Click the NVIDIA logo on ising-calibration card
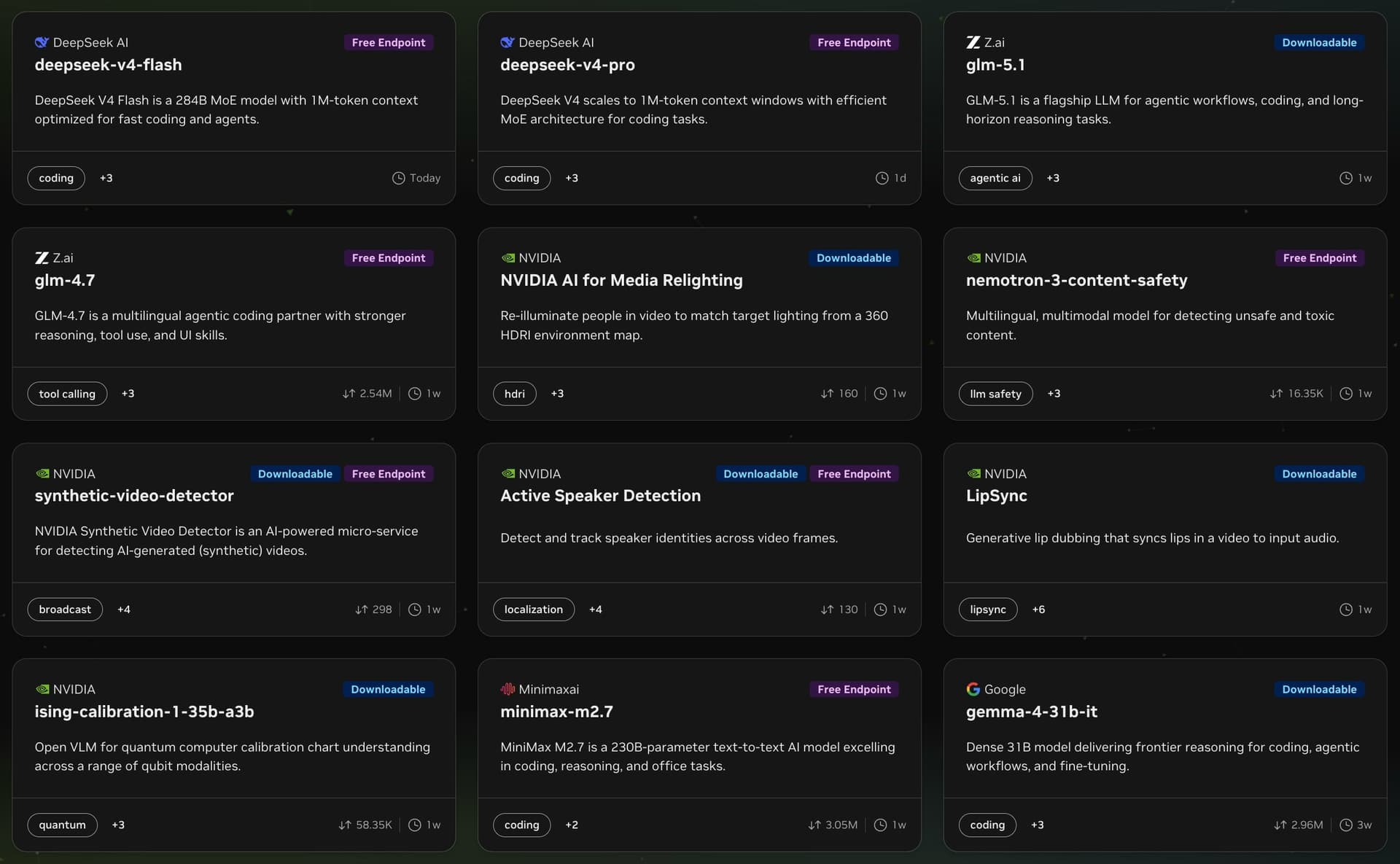This screenshot has height=864, width=1400. [x=42, y=689]
